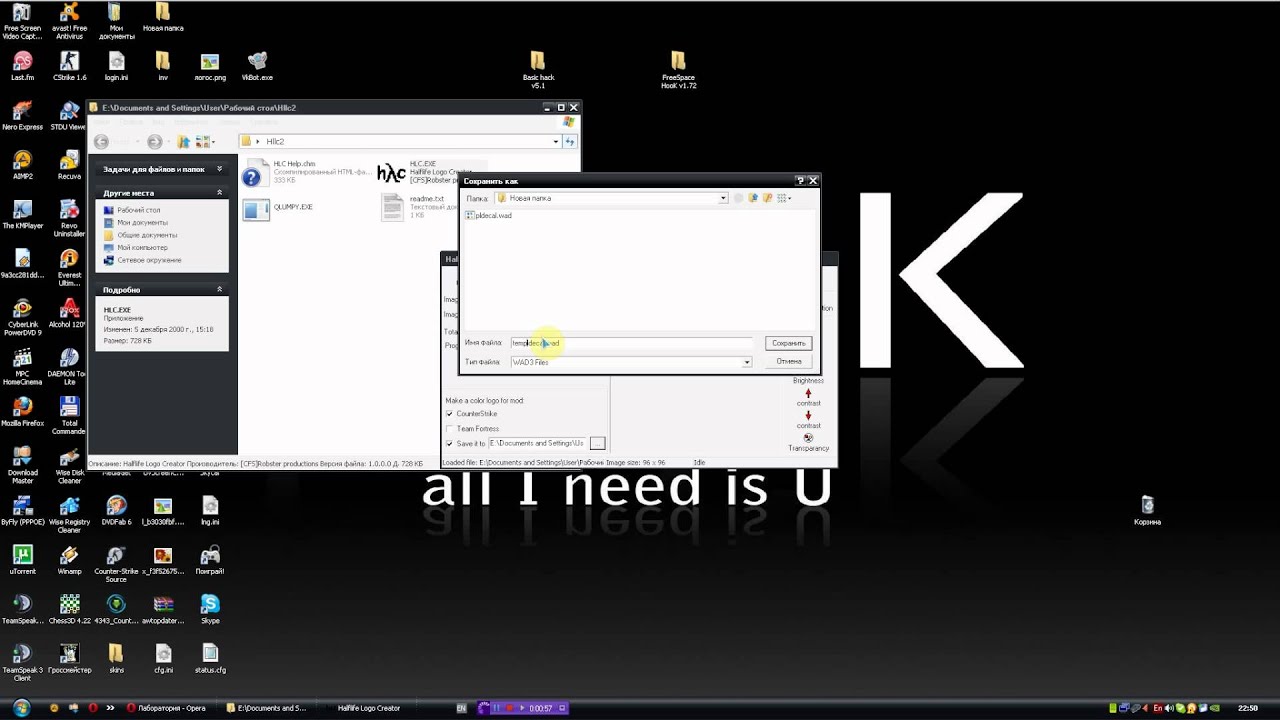Open VkBot.exe desktop icon
Image resolution: width=1280 pixels, height=720 pixels.
[257, 66]
